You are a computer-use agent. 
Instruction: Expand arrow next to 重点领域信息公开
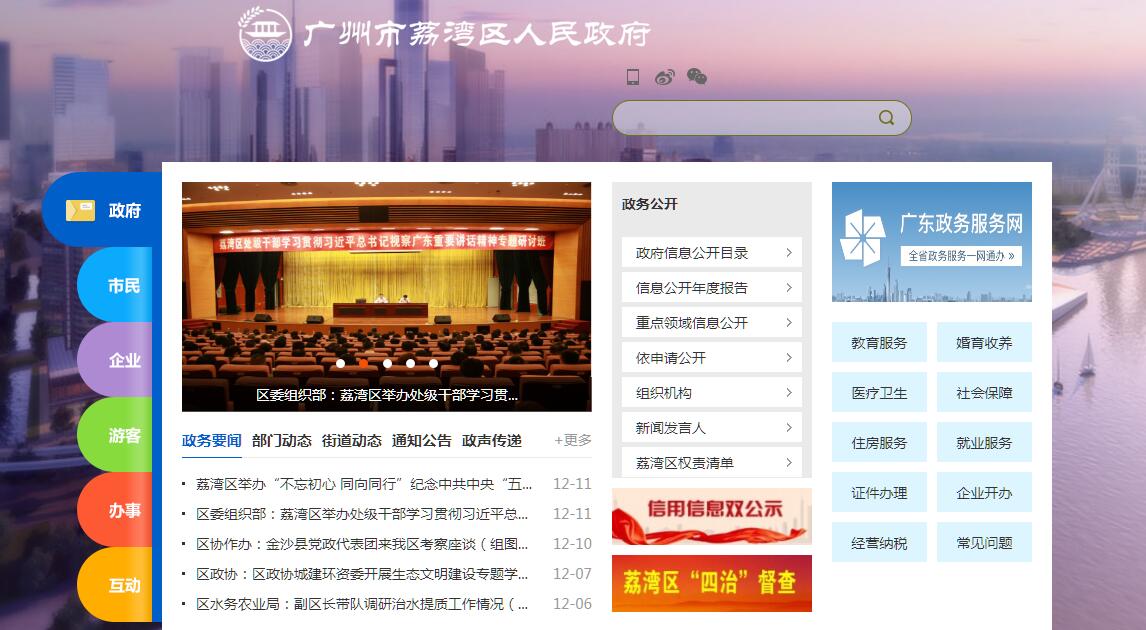click(x=789, y=322)
